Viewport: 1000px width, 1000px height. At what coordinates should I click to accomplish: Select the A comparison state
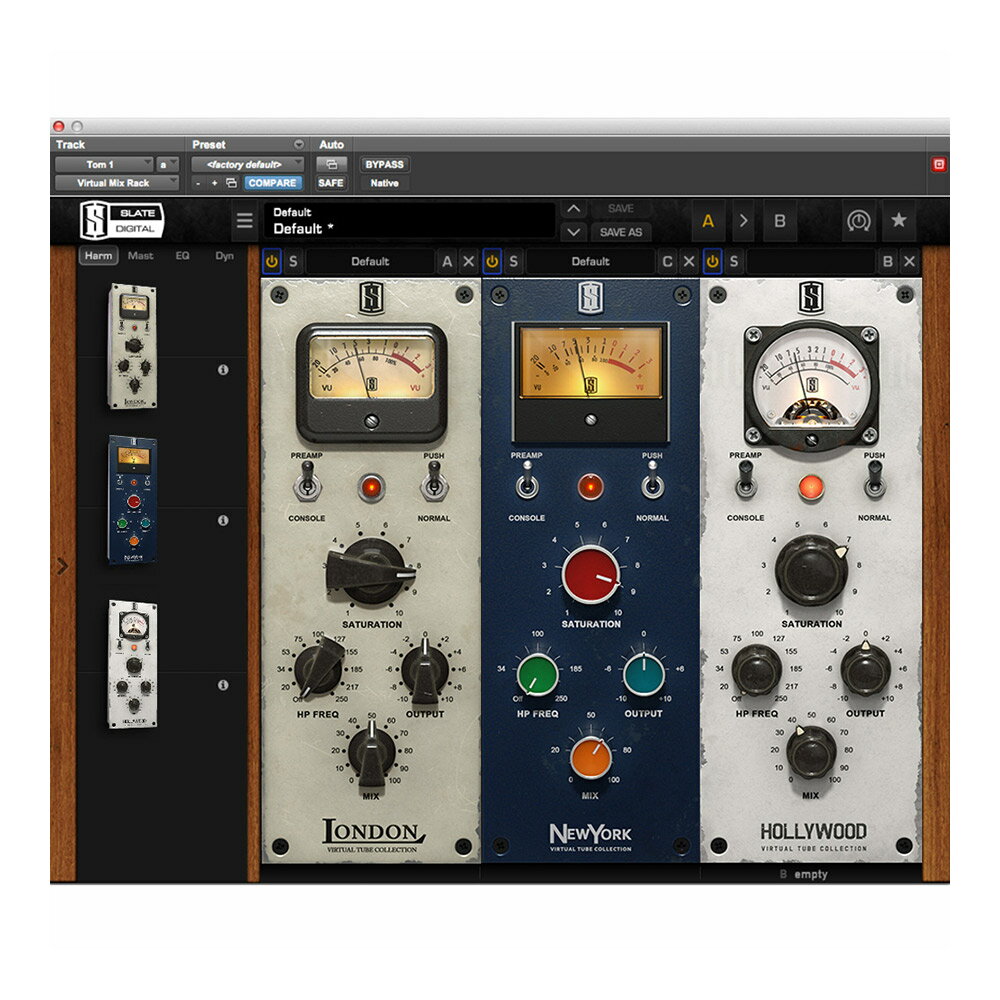708,221
